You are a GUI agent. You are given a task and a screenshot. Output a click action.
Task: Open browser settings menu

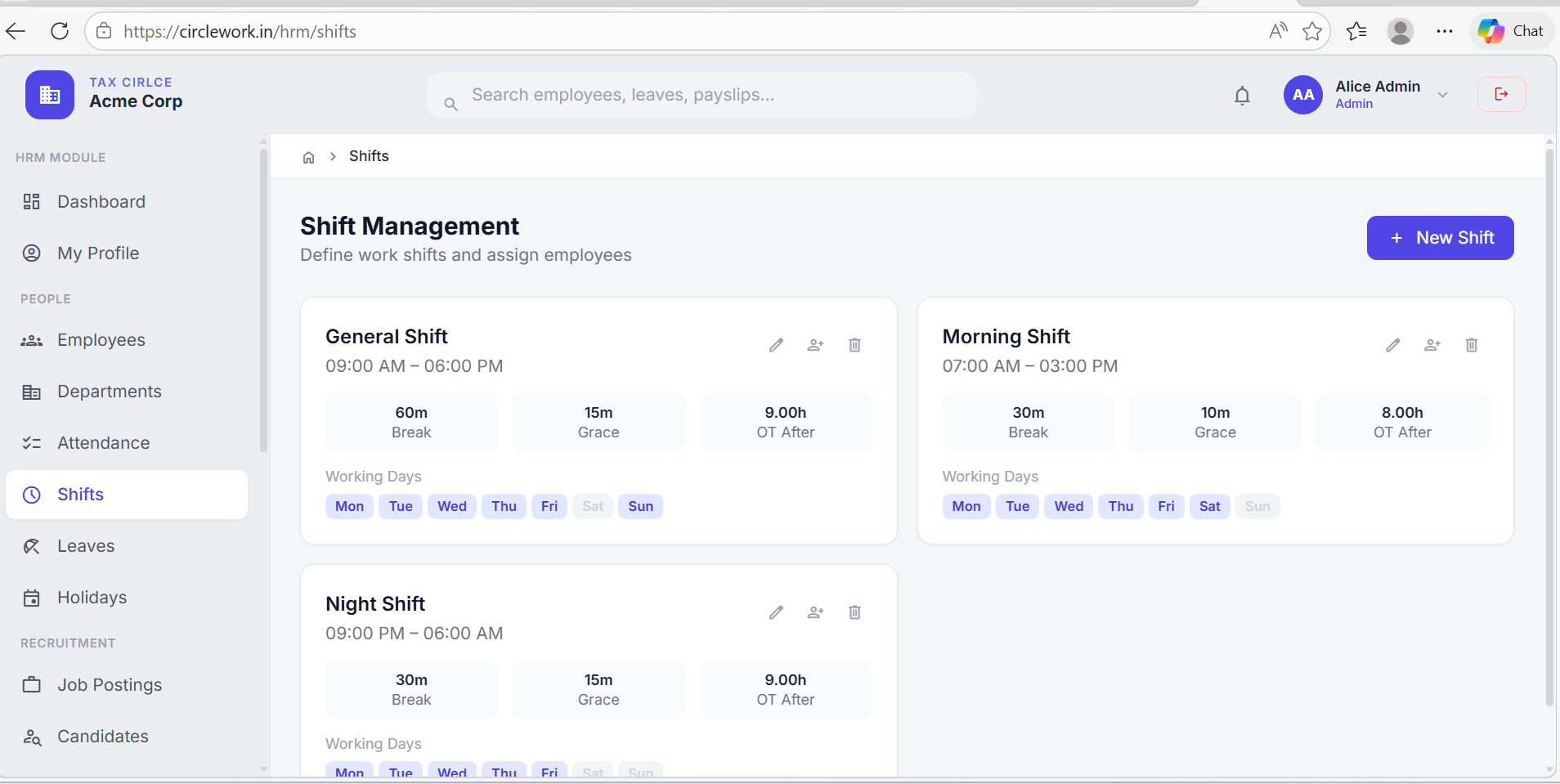pyautogui.click(x=1445, y=31)
